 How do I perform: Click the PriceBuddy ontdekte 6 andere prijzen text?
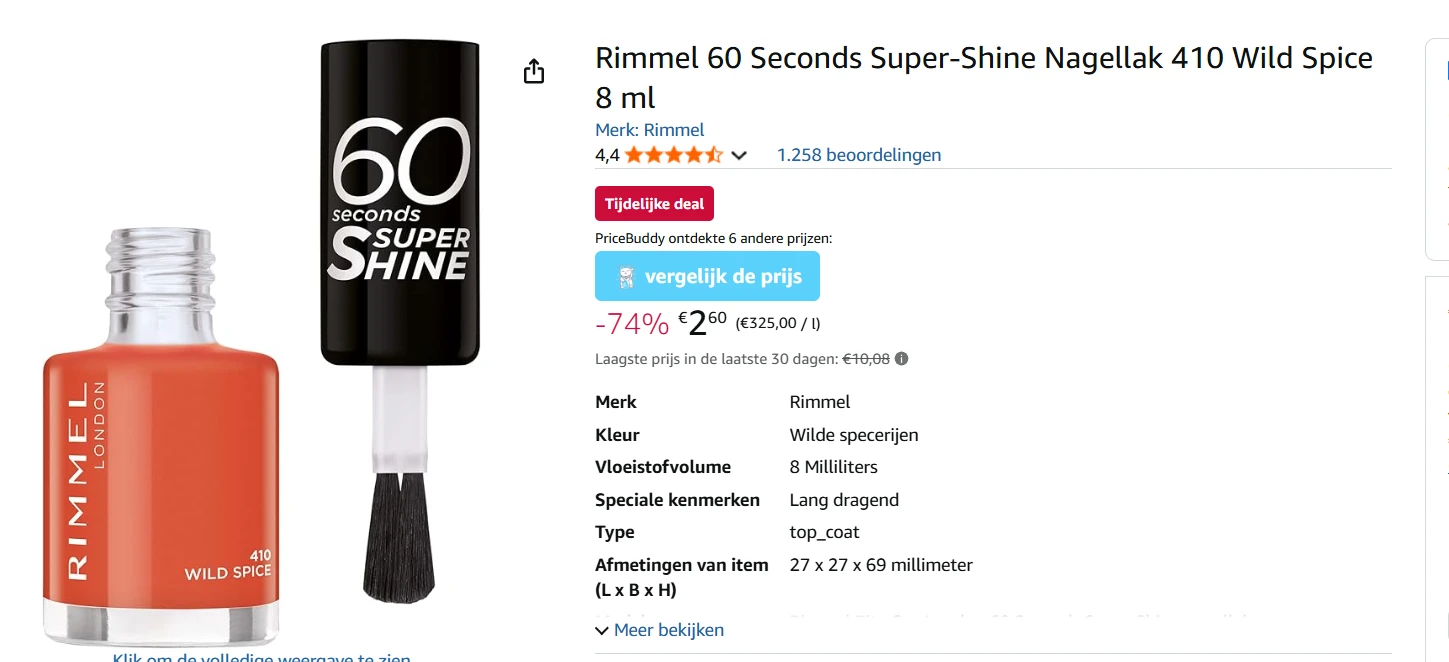pos(713,238)
